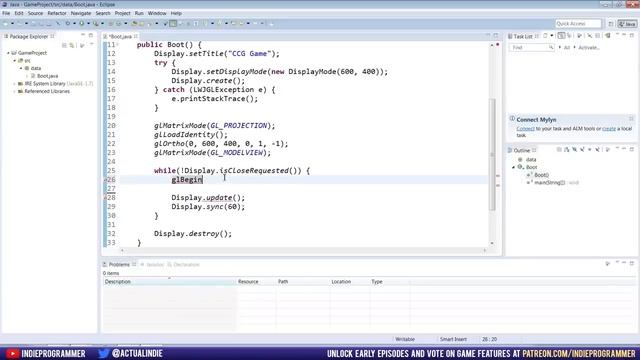Toggle Hide Fields in Outline toolbar

point(574,150)
